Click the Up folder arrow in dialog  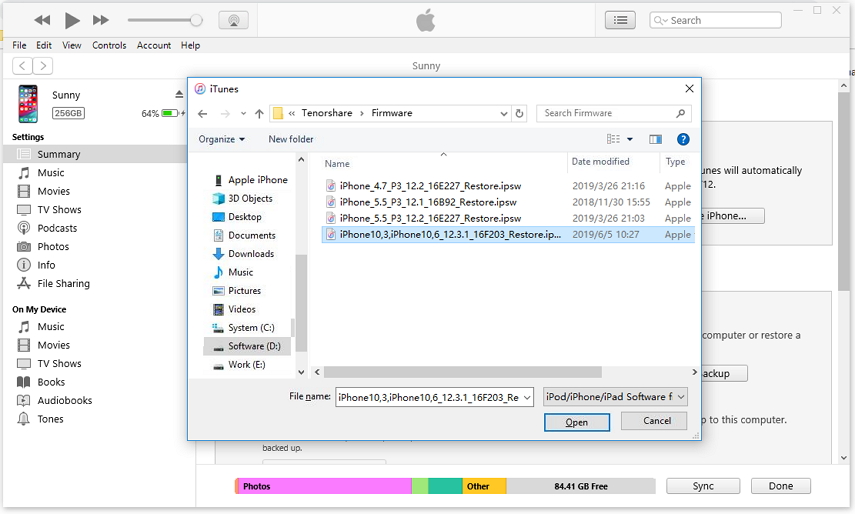pyautogui.click(x=259, y=114)
